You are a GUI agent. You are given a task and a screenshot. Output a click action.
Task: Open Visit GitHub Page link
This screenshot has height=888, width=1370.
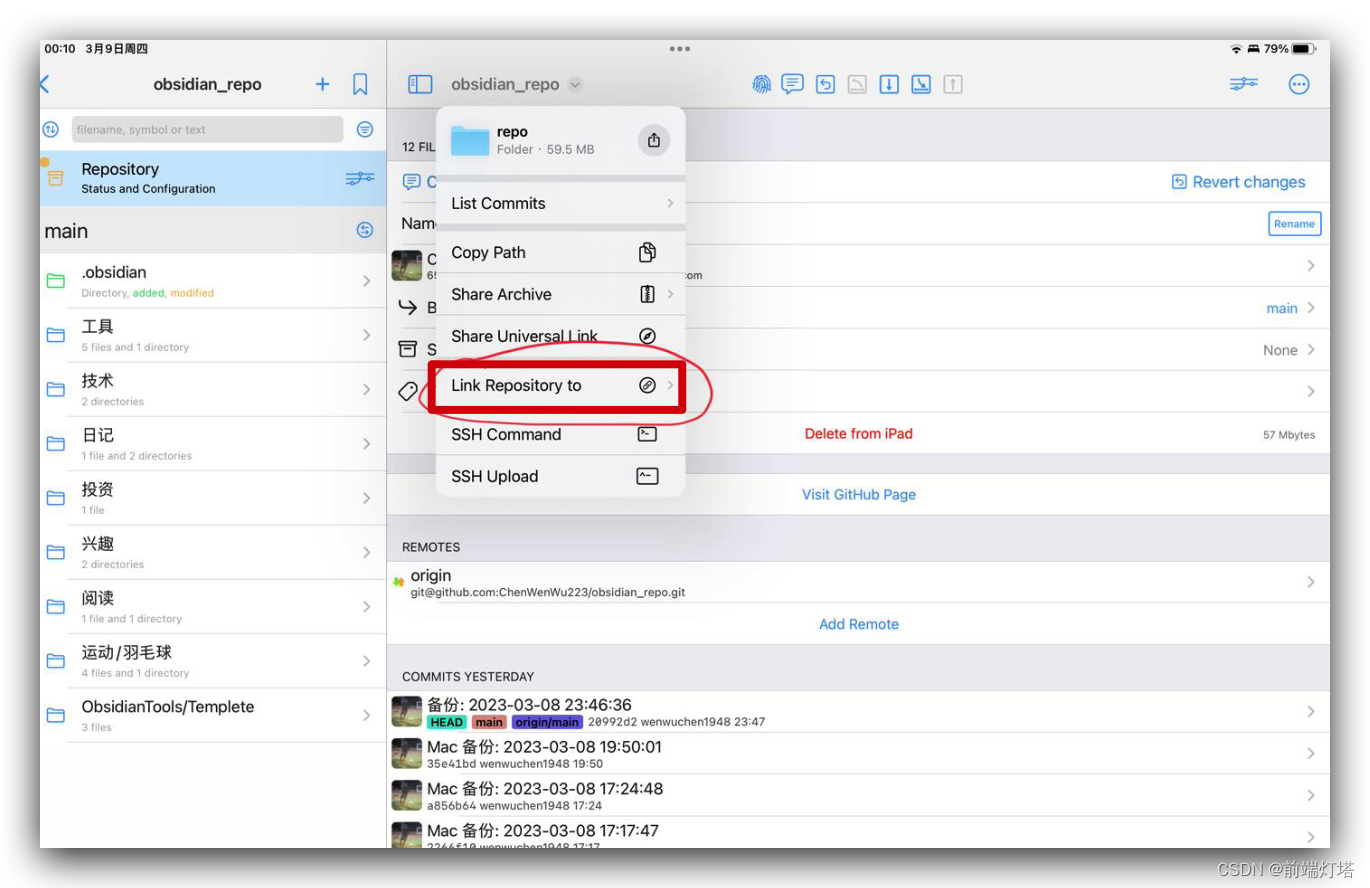[859, 494]
